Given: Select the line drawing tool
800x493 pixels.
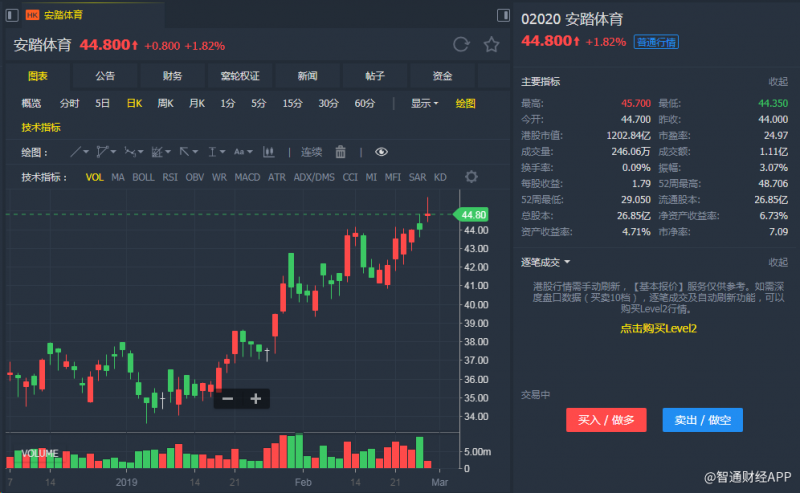Looking at the screenshot, I should tap(76, 152).
